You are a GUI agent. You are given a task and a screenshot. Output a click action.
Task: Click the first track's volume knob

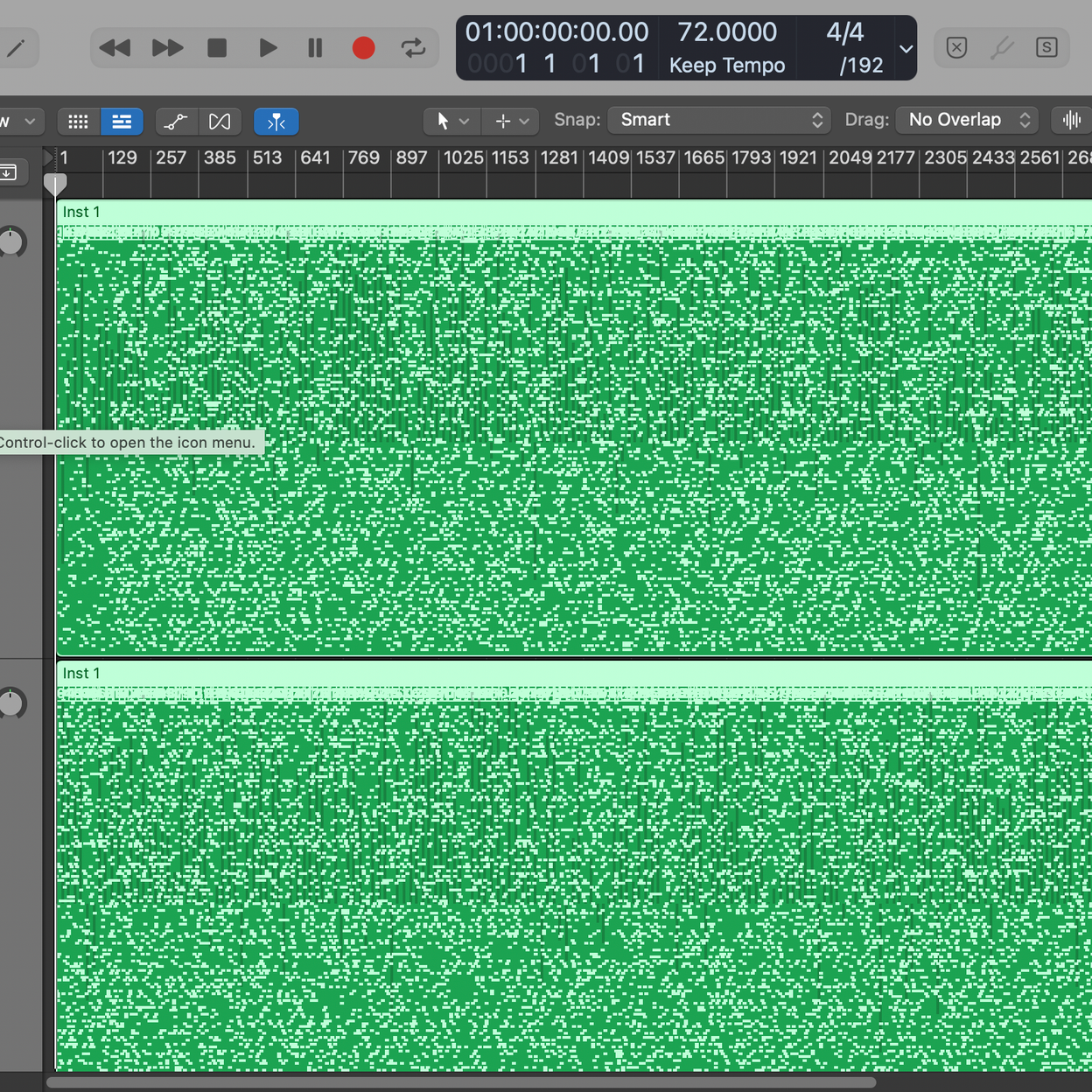coord(11,242)
